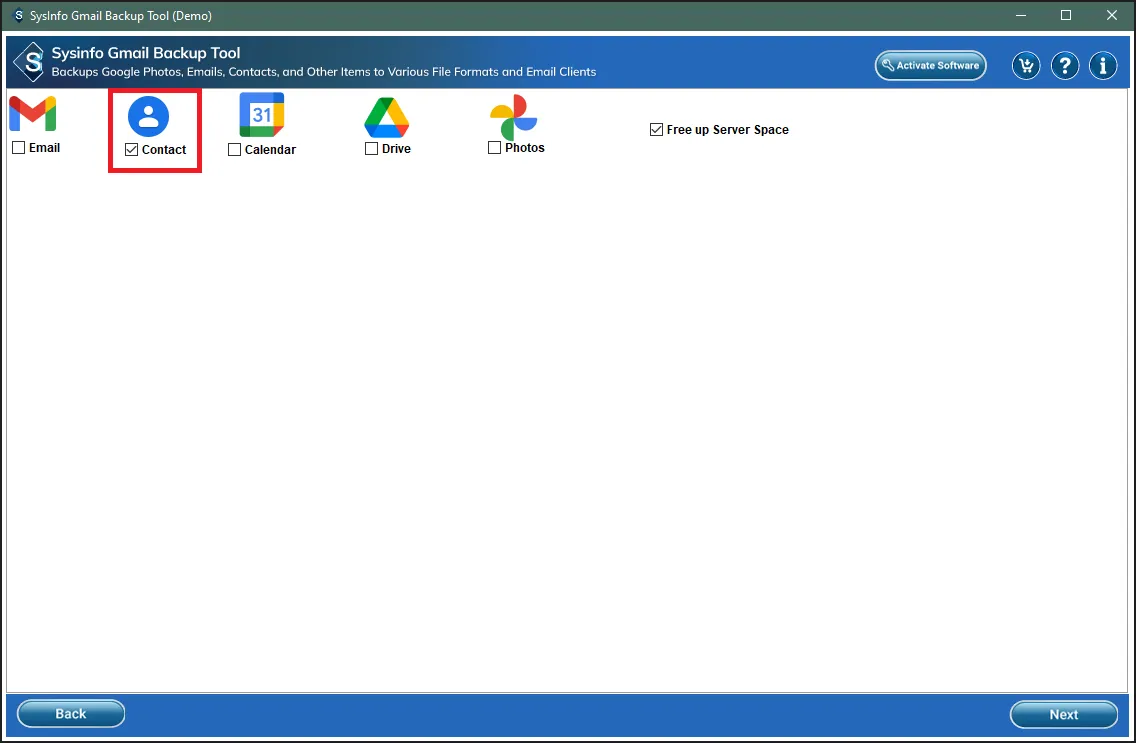Click the Google Calendar icon
Screen dimensions: 1136x743
click(262, 114)
